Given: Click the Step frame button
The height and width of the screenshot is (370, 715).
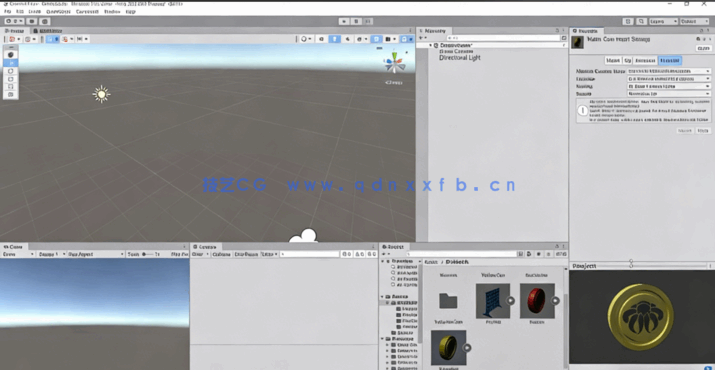Looking at the screenshot, I should [368, 21].
